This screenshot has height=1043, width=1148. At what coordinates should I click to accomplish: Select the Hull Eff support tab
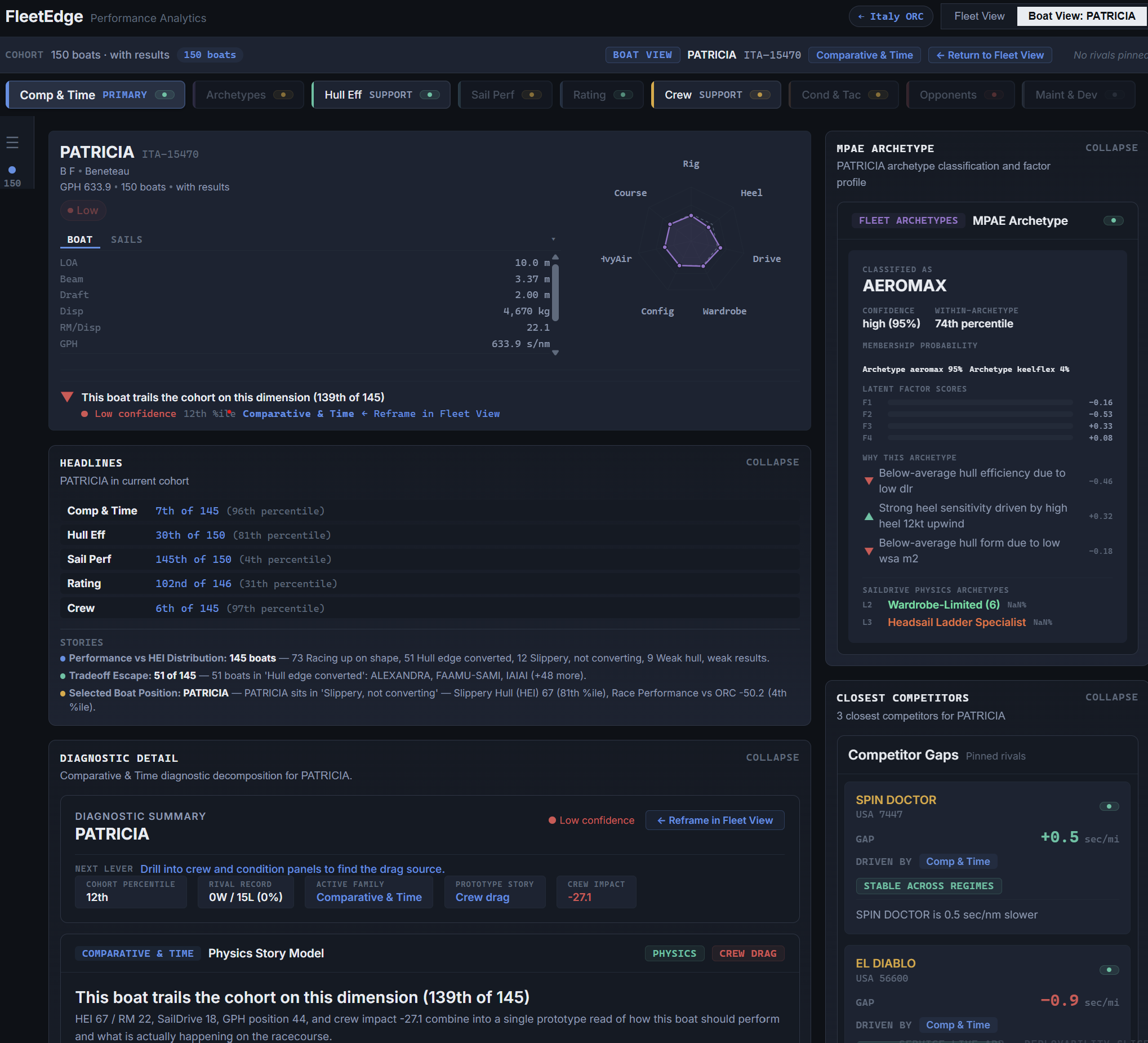coord(381,95)
